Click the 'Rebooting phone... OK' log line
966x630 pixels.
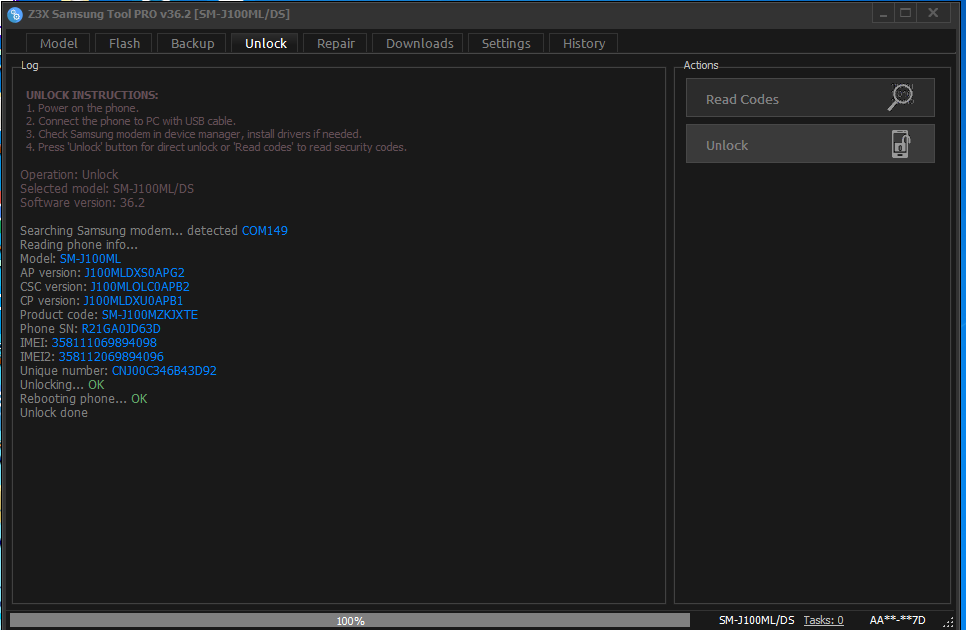[84, 399]
